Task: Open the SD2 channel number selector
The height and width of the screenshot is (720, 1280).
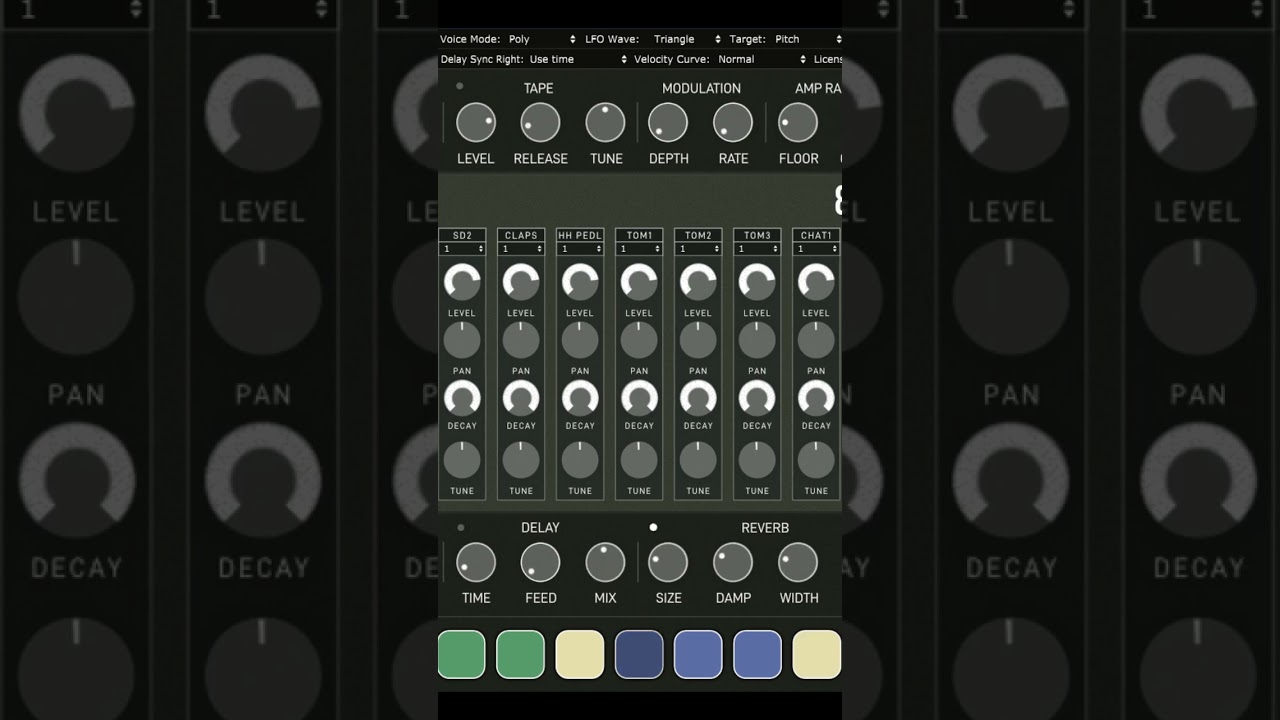Action: pos(462,249)
